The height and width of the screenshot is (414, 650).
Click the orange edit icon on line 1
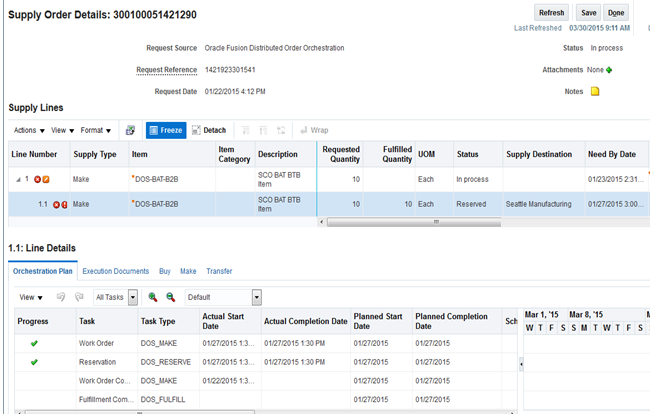tap(46, 179)
